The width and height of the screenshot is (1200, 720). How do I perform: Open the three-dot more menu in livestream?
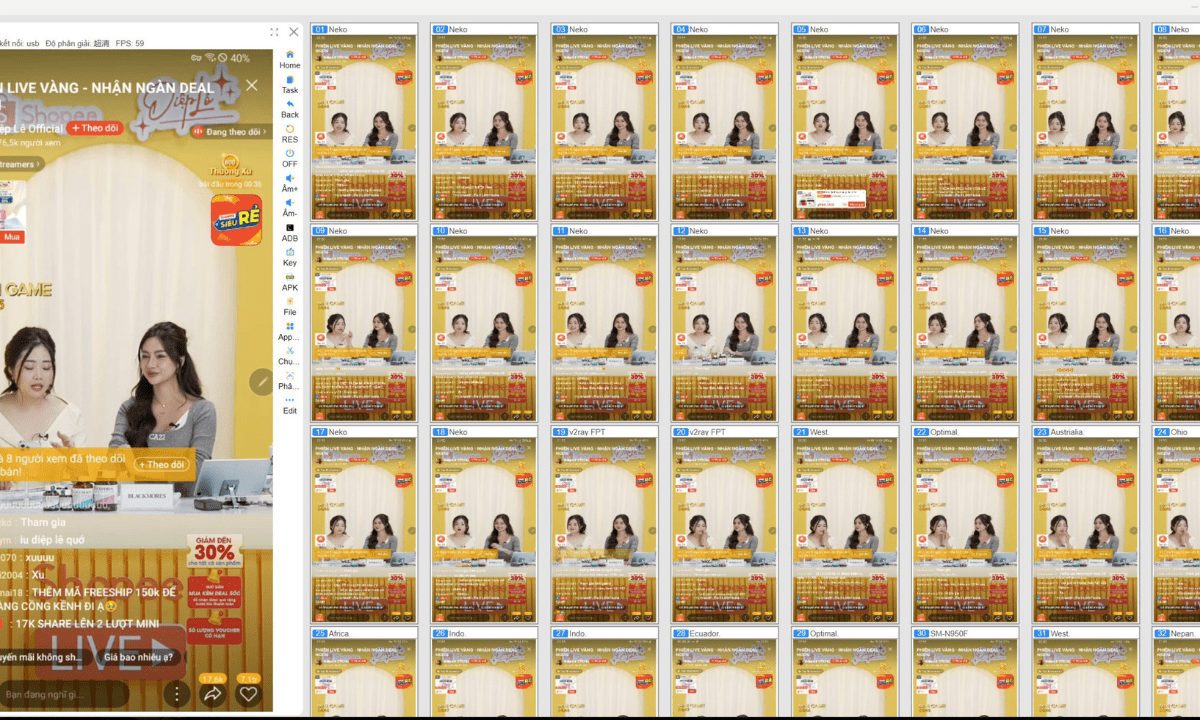point(177,693)
